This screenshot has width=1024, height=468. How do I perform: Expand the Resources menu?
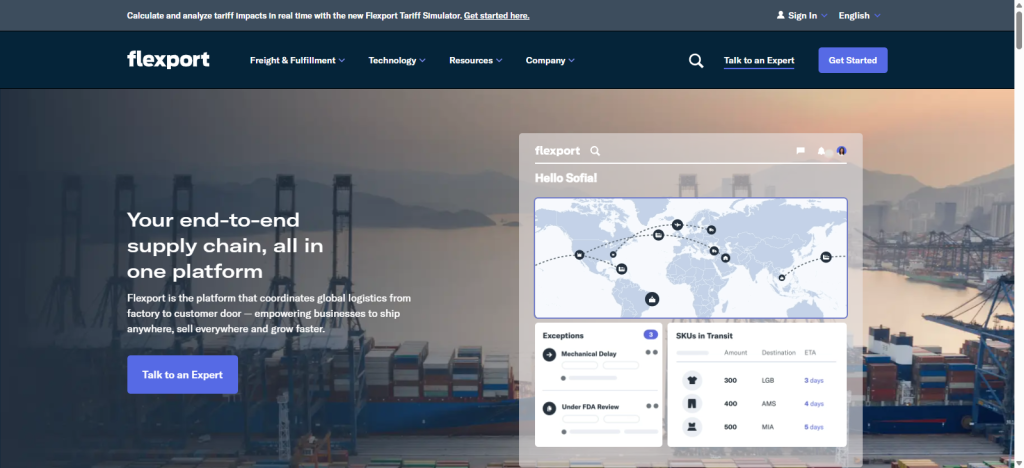pos(475,61)
